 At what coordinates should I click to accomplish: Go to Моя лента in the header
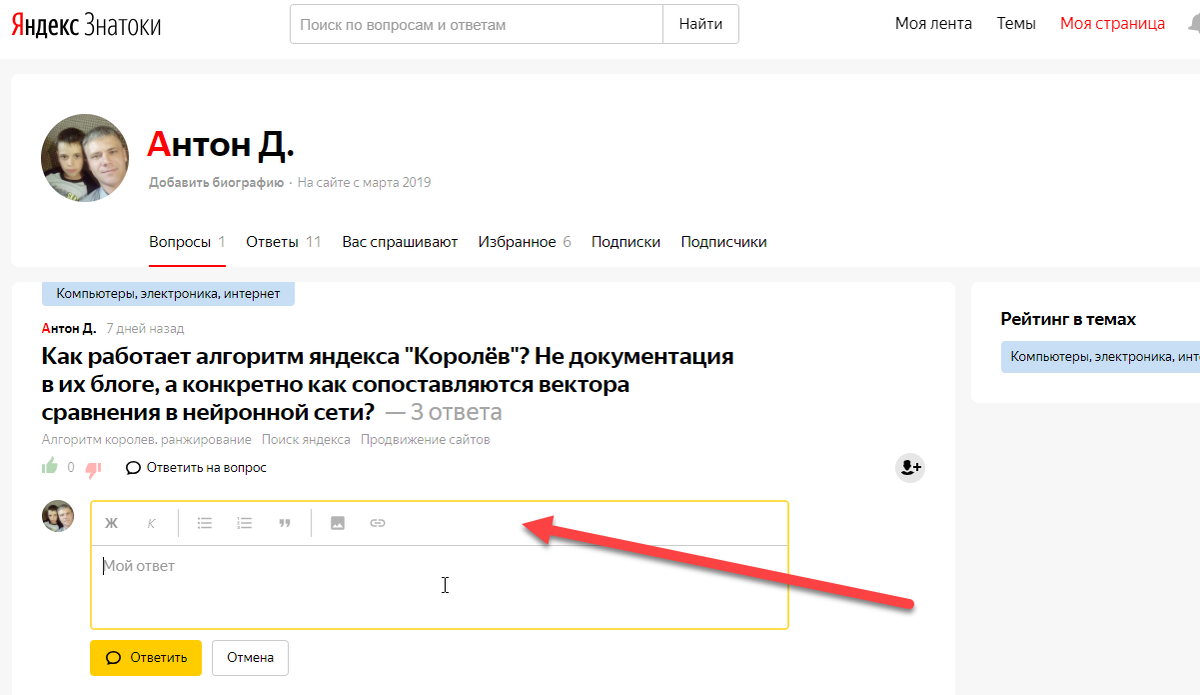(933, 24)
